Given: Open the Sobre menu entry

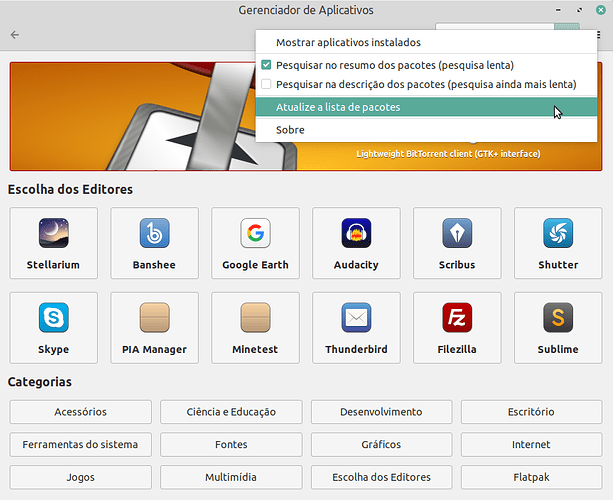Looking at the screenshot, I should tap(426, 130).
